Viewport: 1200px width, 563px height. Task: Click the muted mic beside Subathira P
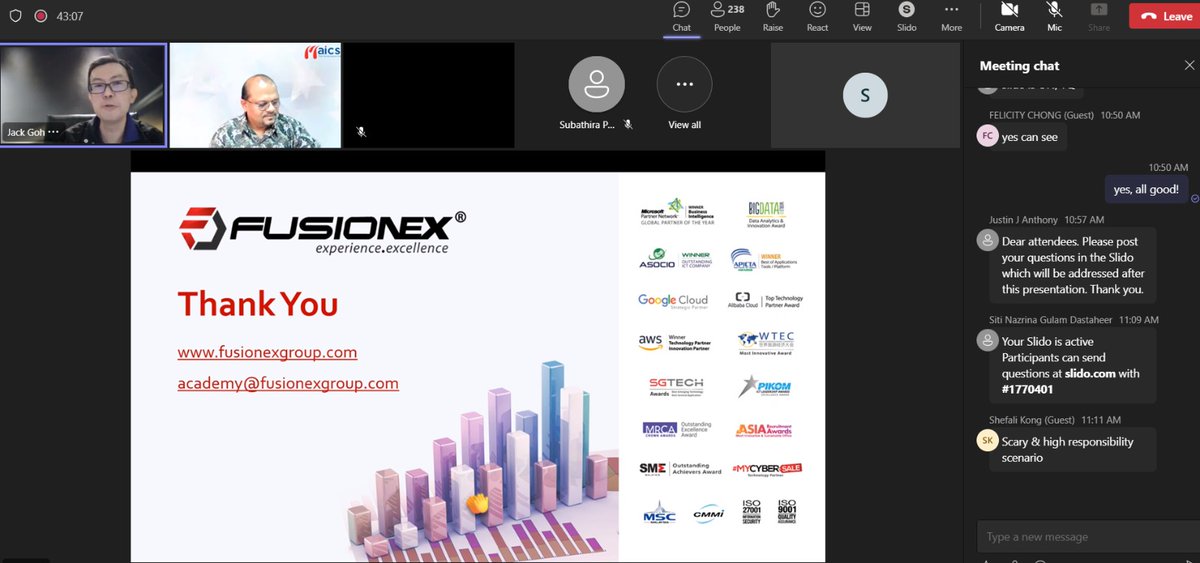click(628, 125)
